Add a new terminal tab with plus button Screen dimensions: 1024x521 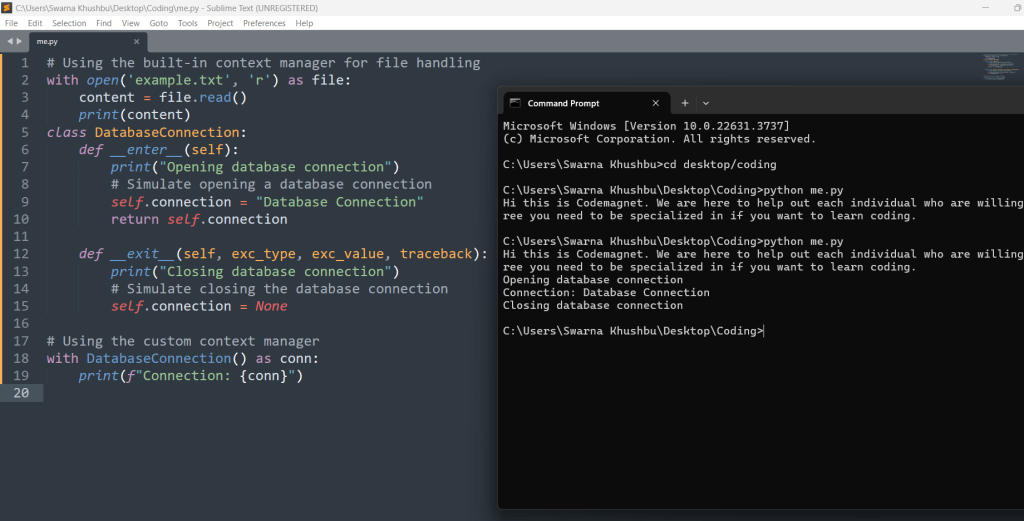[x=685, y=103]
